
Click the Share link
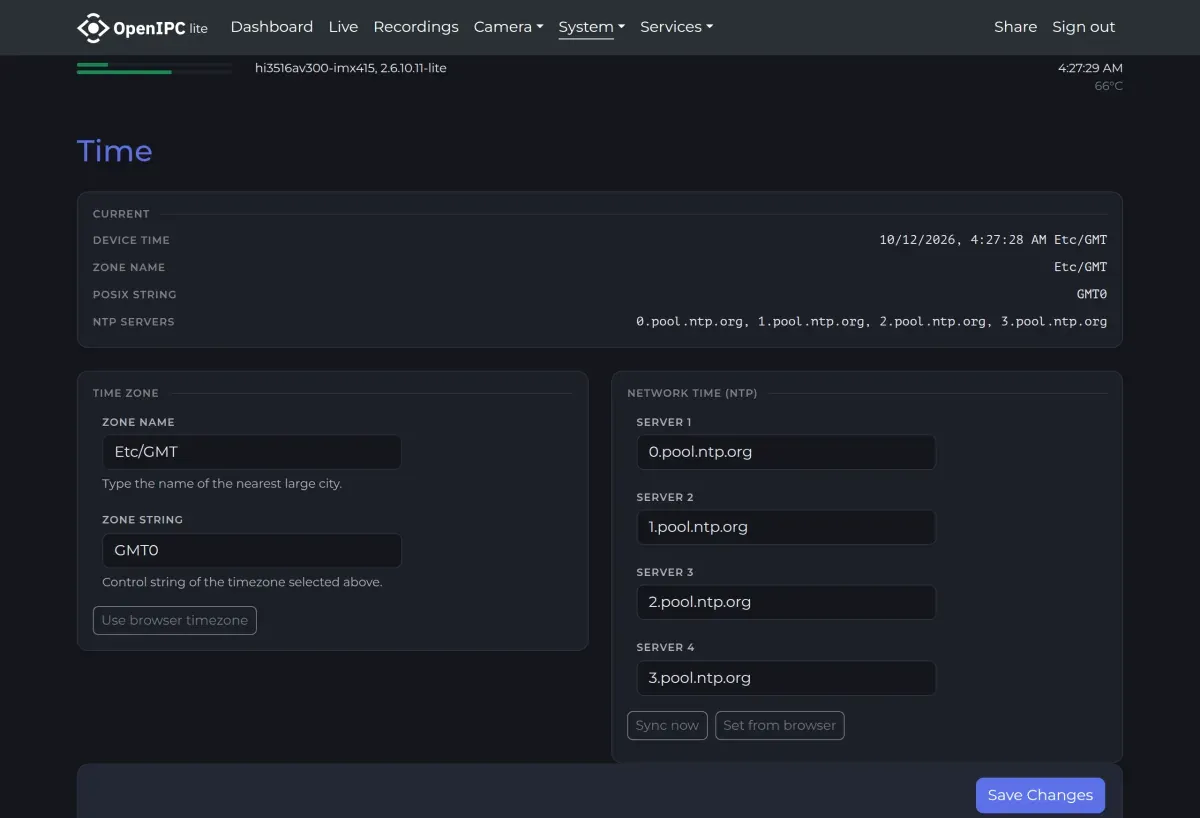(x=1015, y=27)
